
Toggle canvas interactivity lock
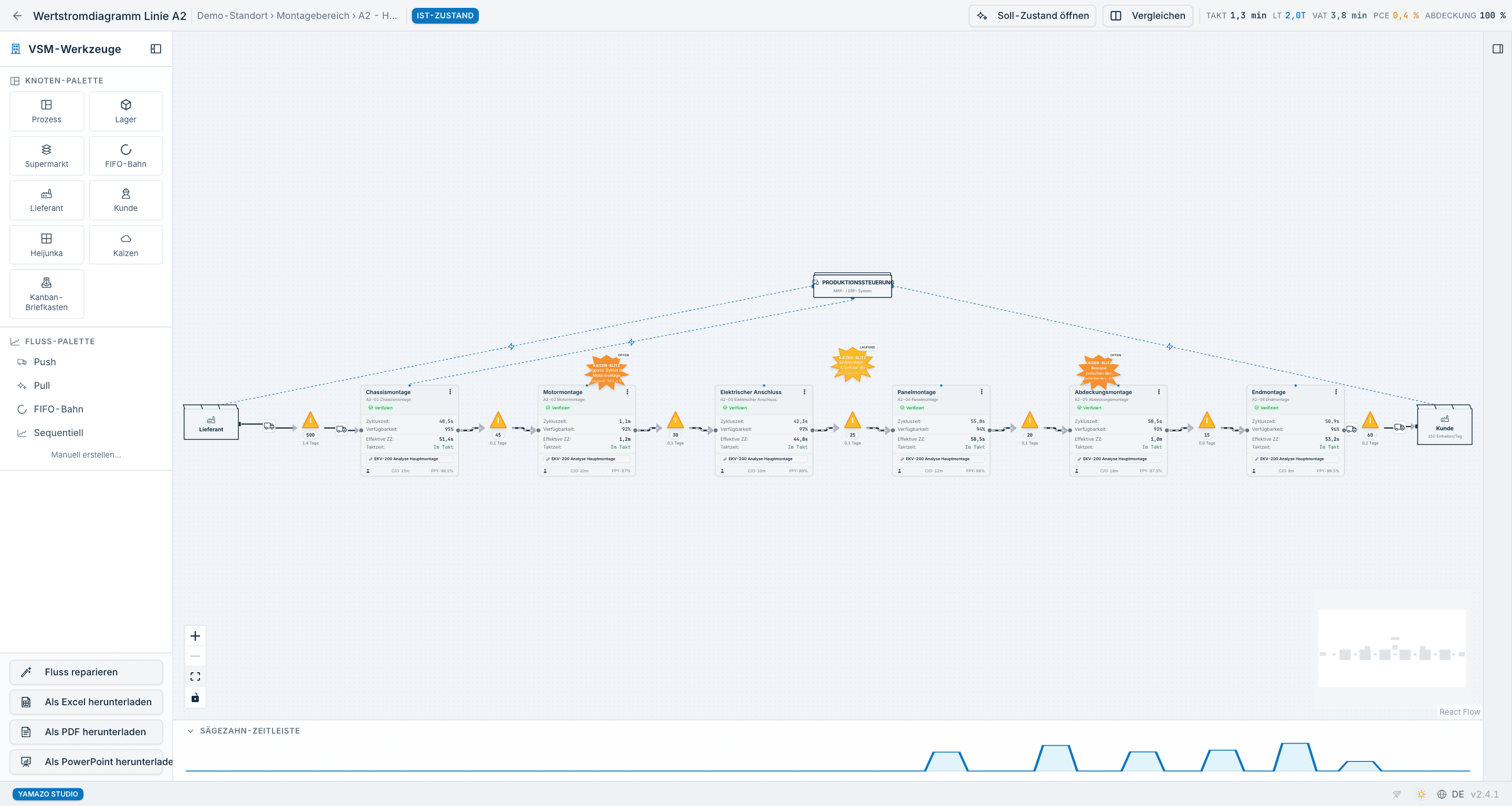pyautogui.click(x=195, y=698)
